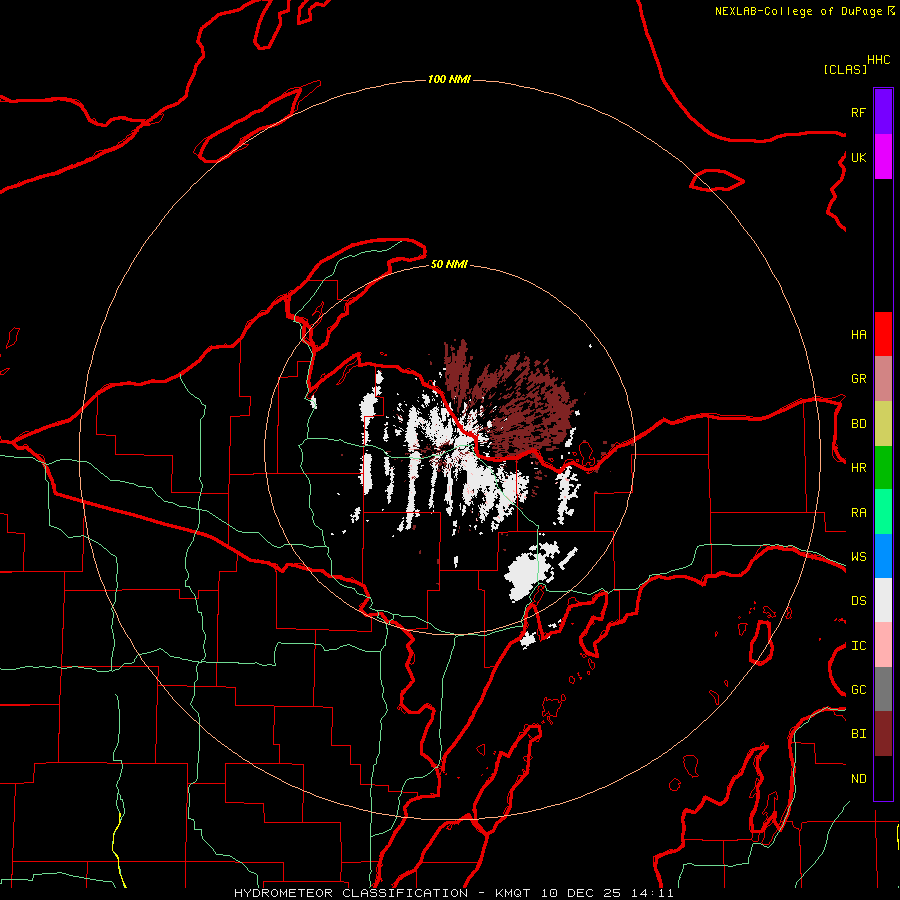The height and width of the screenshot is (900, 900).
Task: Click the 'BD' legend label
Action: tap(858, 424)
